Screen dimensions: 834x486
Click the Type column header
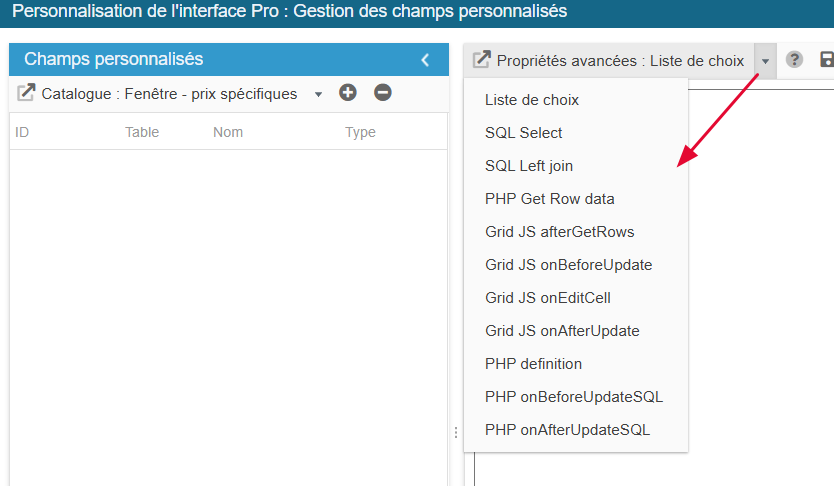360,132
